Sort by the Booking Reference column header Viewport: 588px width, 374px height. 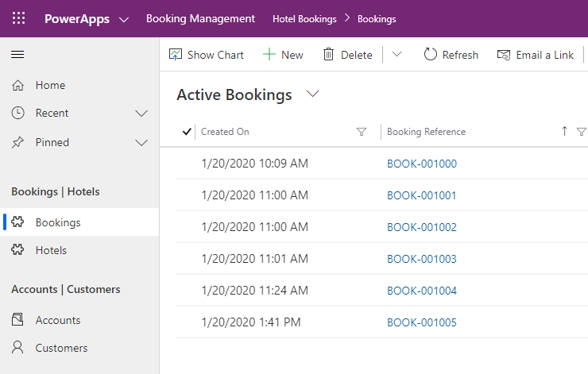tap(426, 132)
